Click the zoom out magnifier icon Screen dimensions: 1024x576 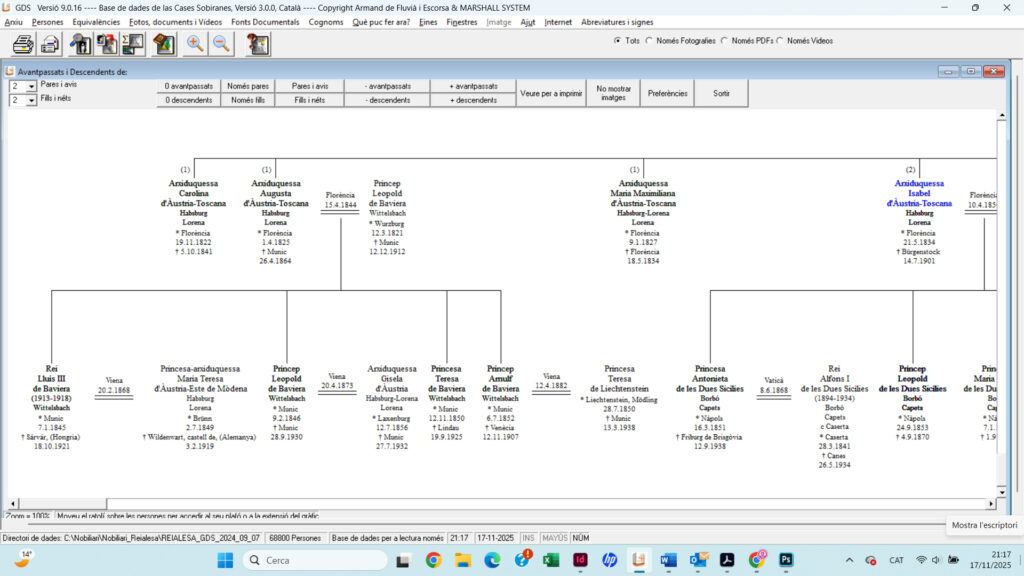(x=221, y=43)
